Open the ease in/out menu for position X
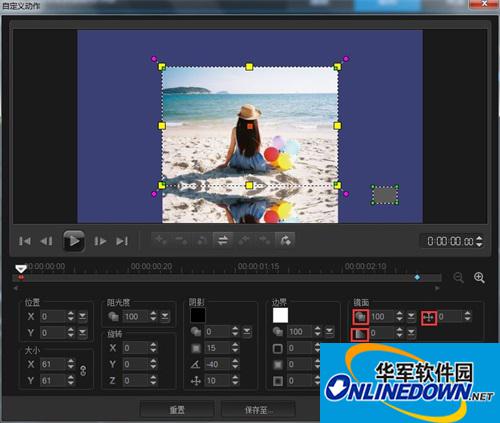The image size is (500, 423). coord(82,316)
